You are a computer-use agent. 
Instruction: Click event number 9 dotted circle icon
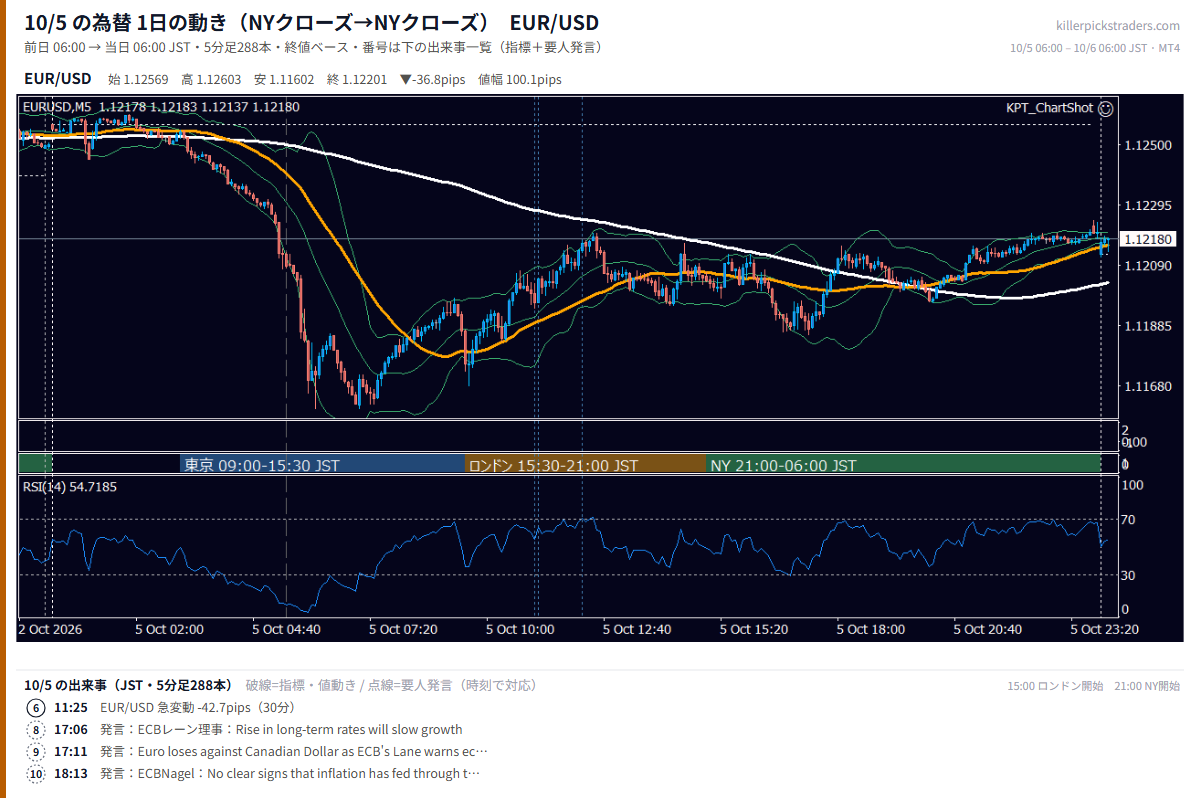click(36, 752)
